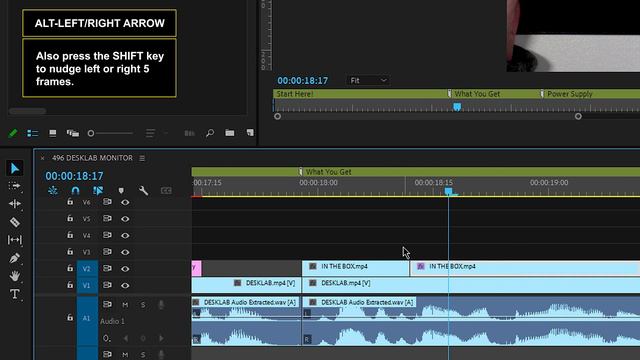Viewport: 640px width, 360px height.
Task: Toggle V2 track lock
Action: [70, 268]
